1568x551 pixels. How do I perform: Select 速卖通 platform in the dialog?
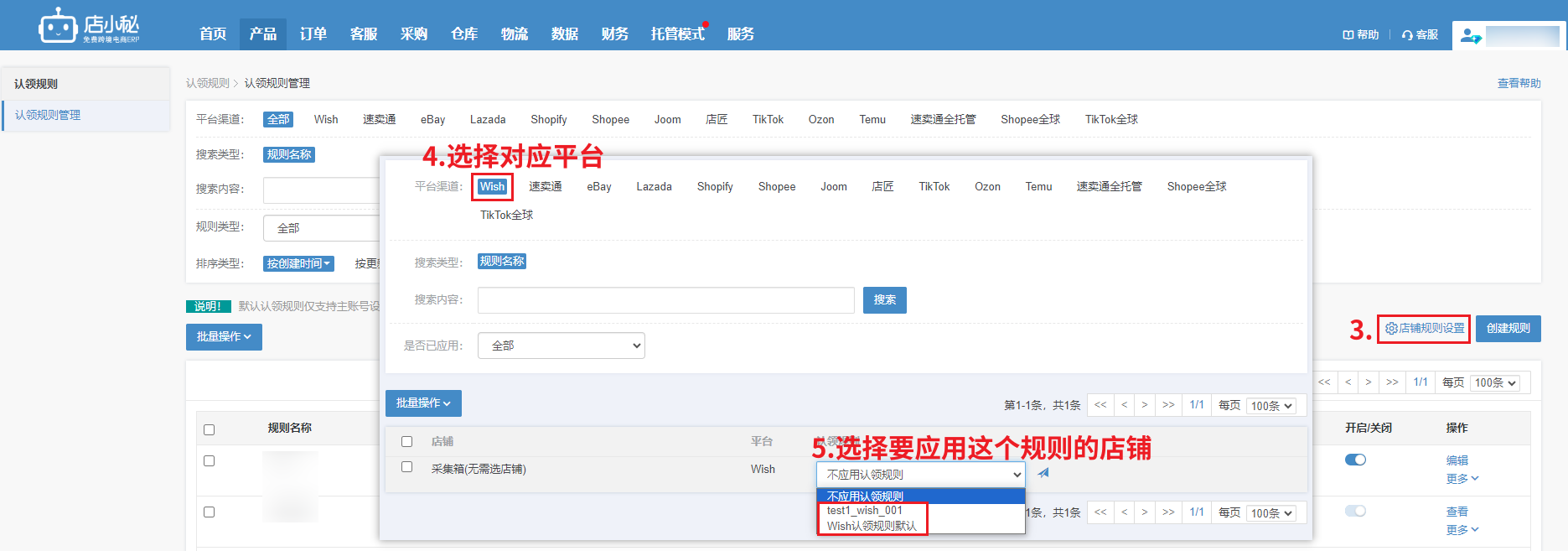pyautogui.click(x=545, y=186)
